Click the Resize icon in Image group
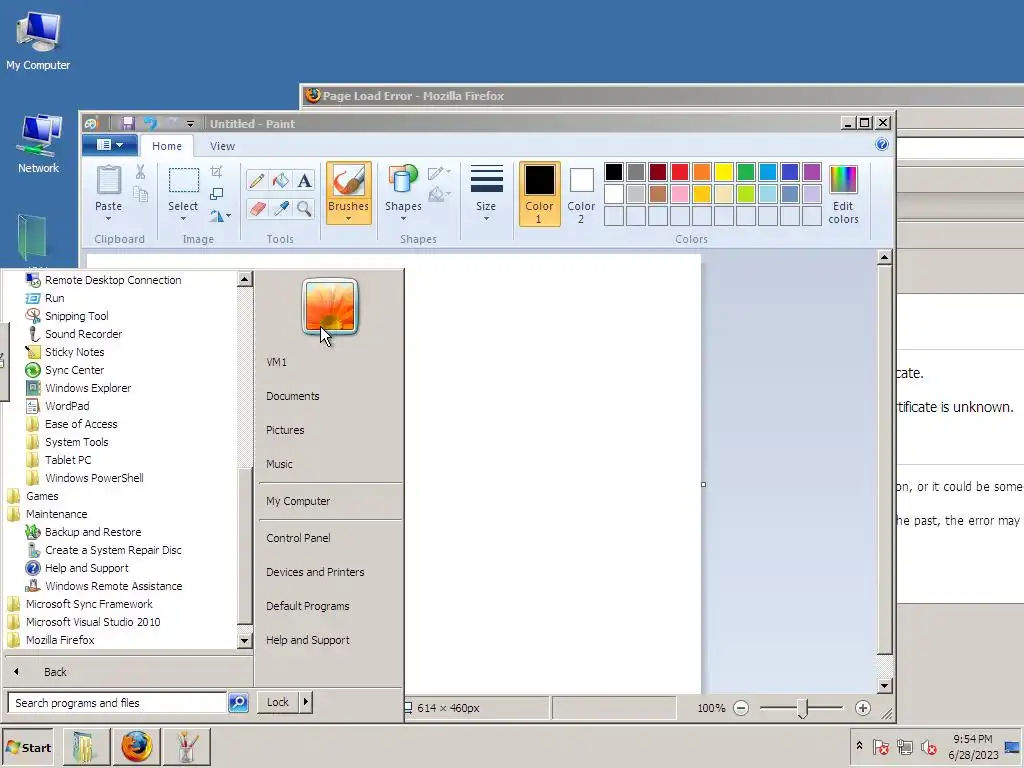 click(217, 194)
